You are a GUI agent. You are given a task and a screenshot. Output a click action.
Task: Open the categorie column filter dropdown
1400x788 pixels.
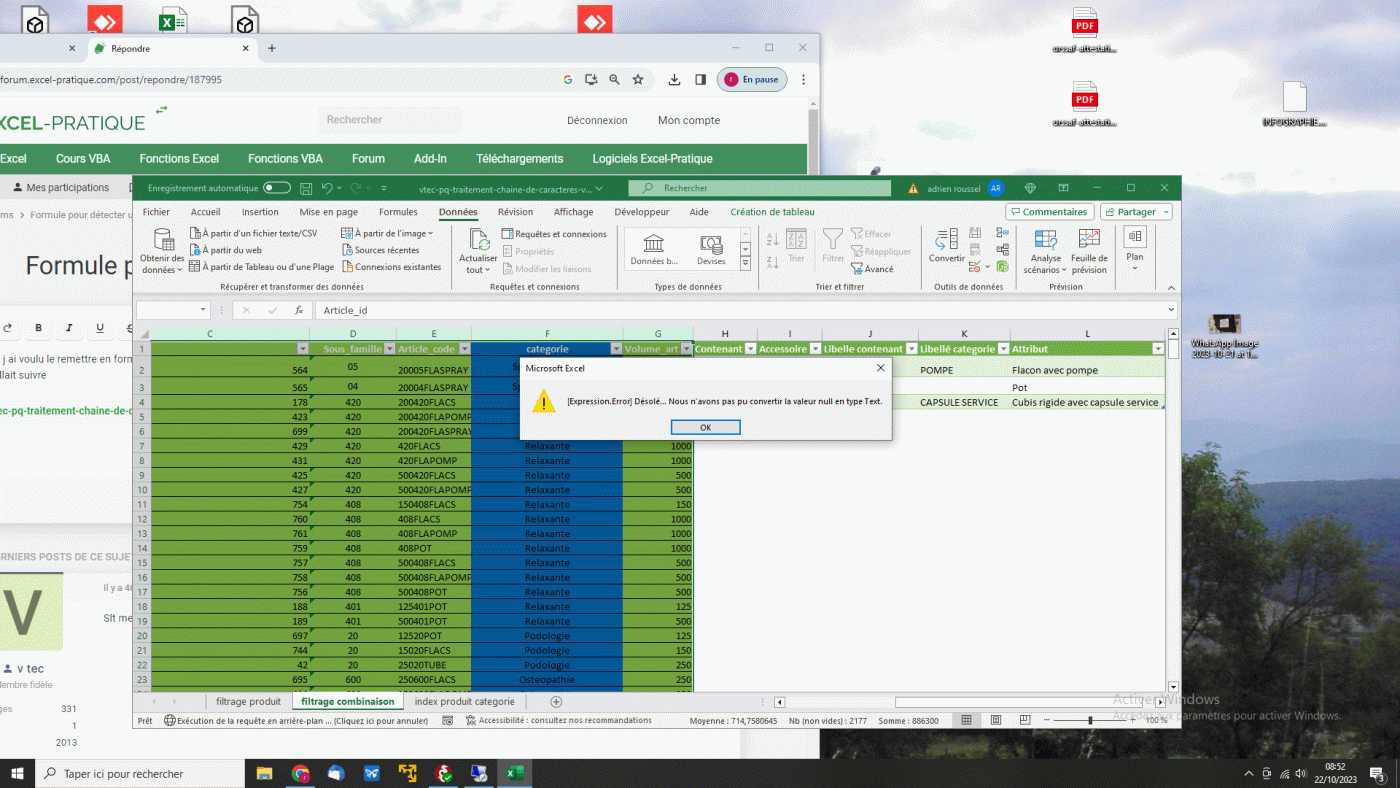pyautogui.click(x=615, y=349)
